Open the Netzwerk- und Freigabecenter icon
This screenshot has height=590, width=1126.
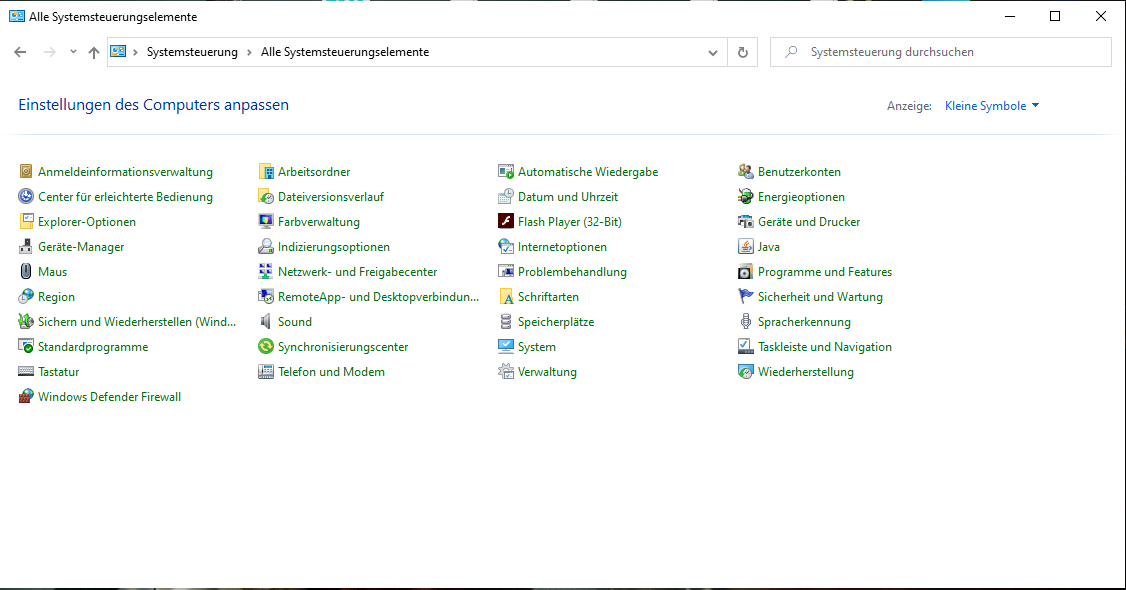click(266, 271)
